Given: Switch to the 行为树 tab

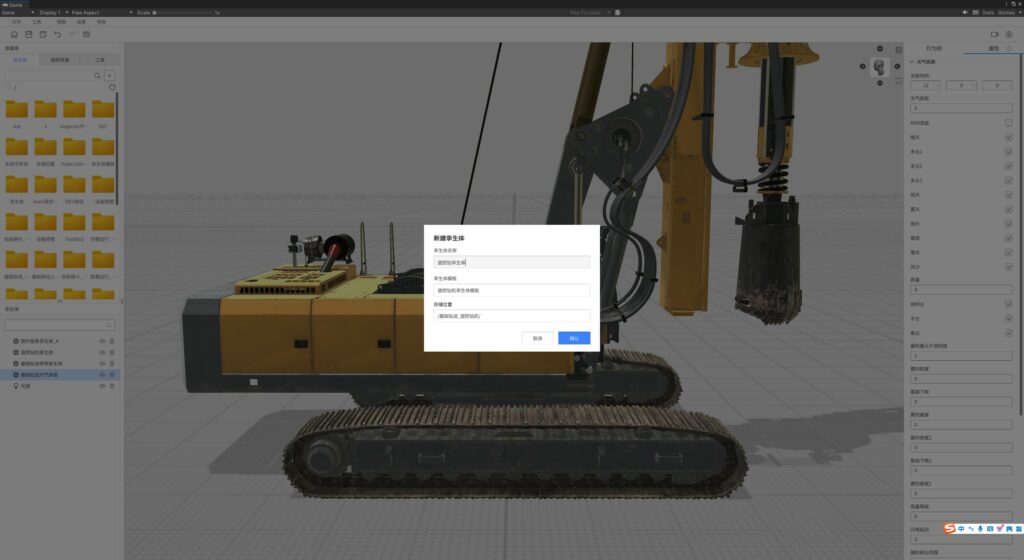Looking at the screenshot, I should (x=933, y=48).
